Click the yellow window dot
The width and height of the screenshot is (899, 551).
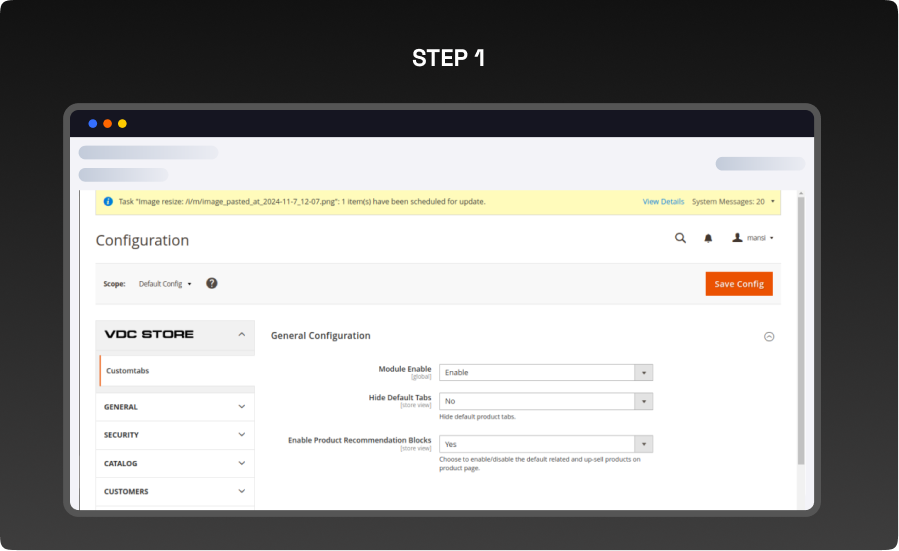click(122, 124)
